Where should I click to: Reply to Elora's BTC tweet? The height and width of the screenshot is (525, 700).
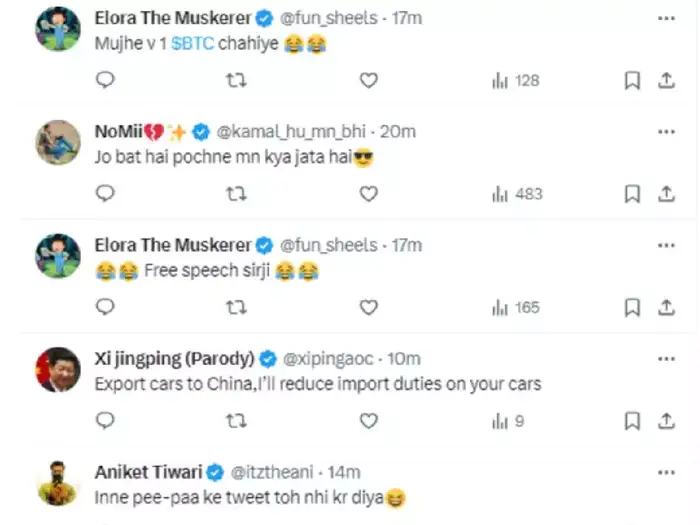[x=105, y=80]
